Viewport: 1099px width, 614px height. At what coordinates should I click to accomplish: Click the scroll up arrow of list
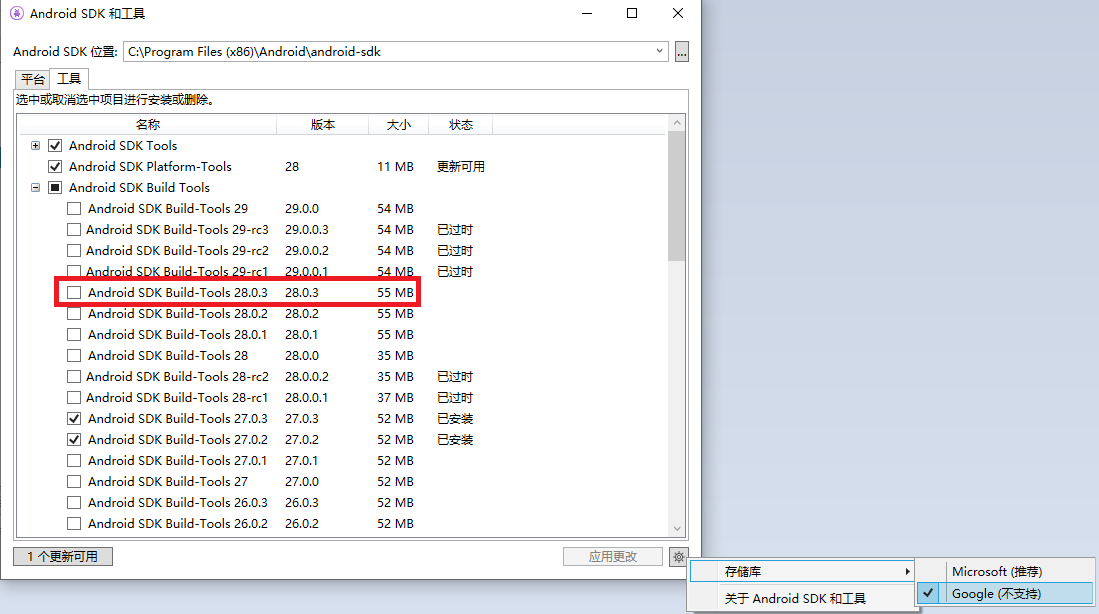point(677,123)
